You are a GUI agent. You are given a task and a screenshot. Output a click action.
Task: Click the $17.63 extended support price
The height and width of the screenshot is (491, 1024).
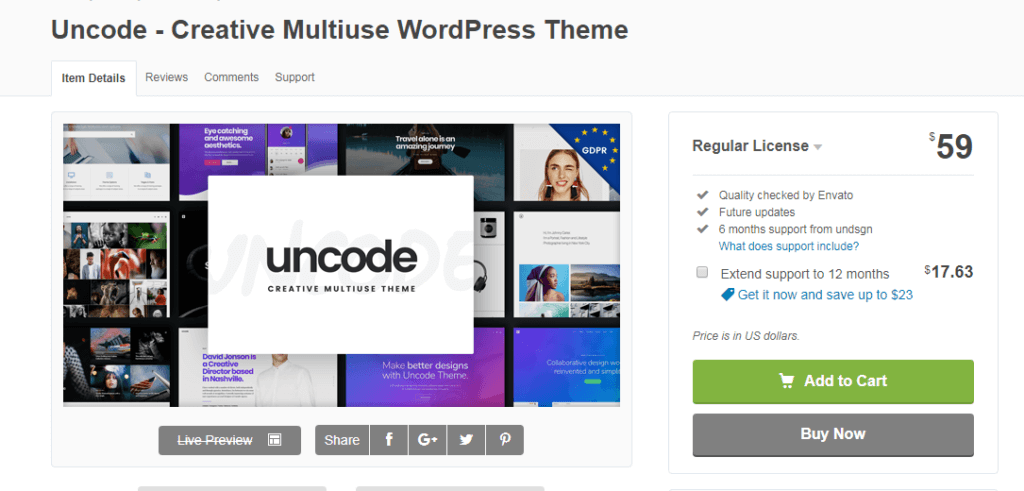click(949, 272)
